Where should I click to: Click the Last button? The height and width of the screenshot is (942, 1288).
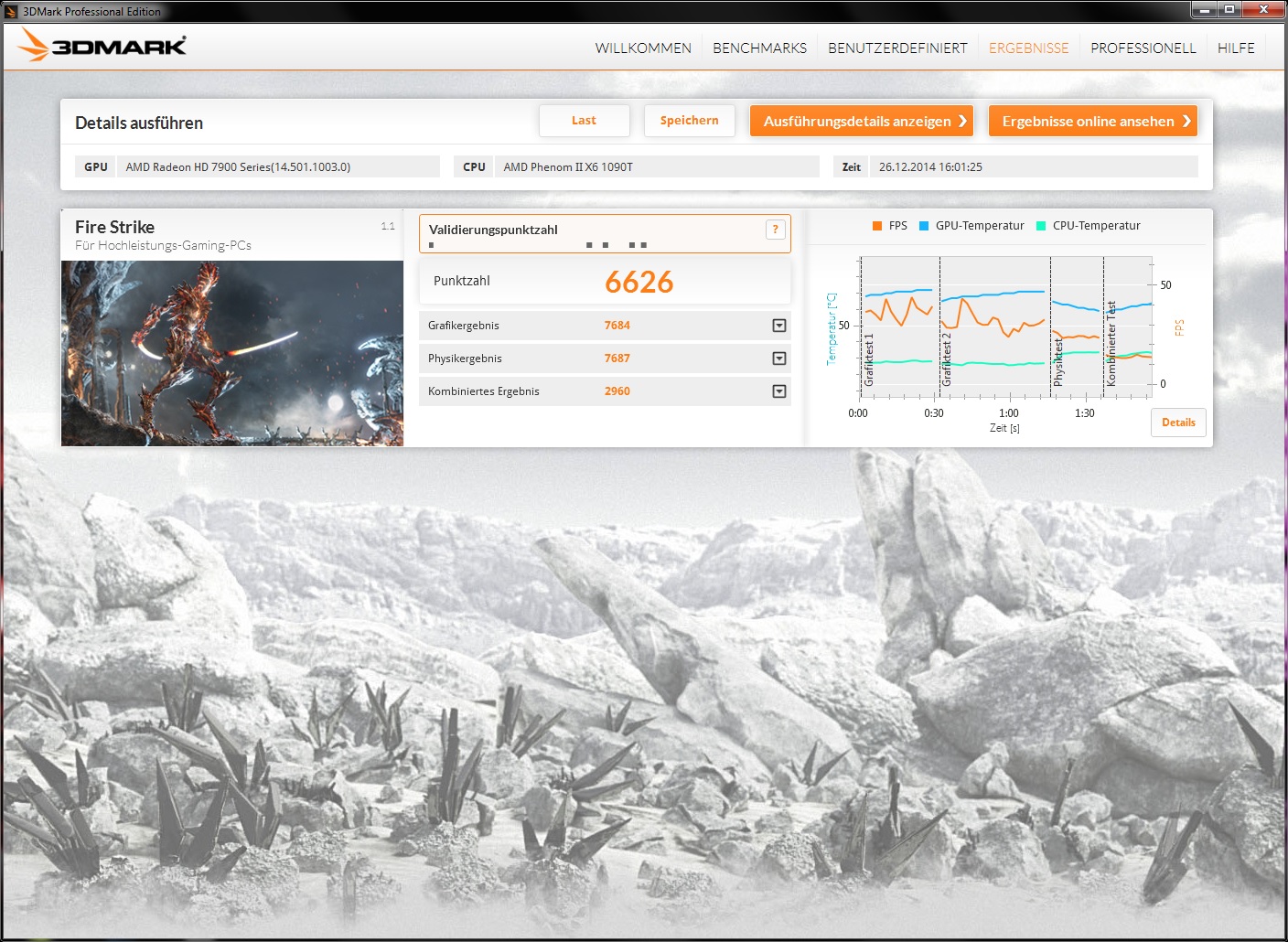[585, 121]
